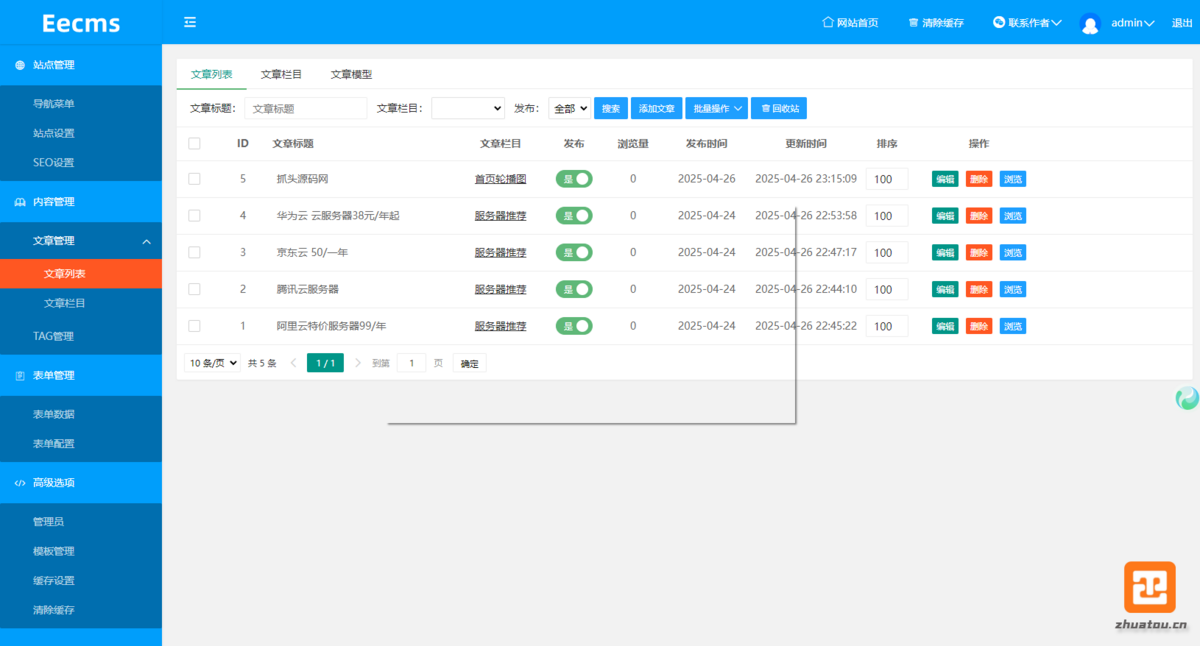Click 编辑 for 抓头源码网 row

pos(945,179)
